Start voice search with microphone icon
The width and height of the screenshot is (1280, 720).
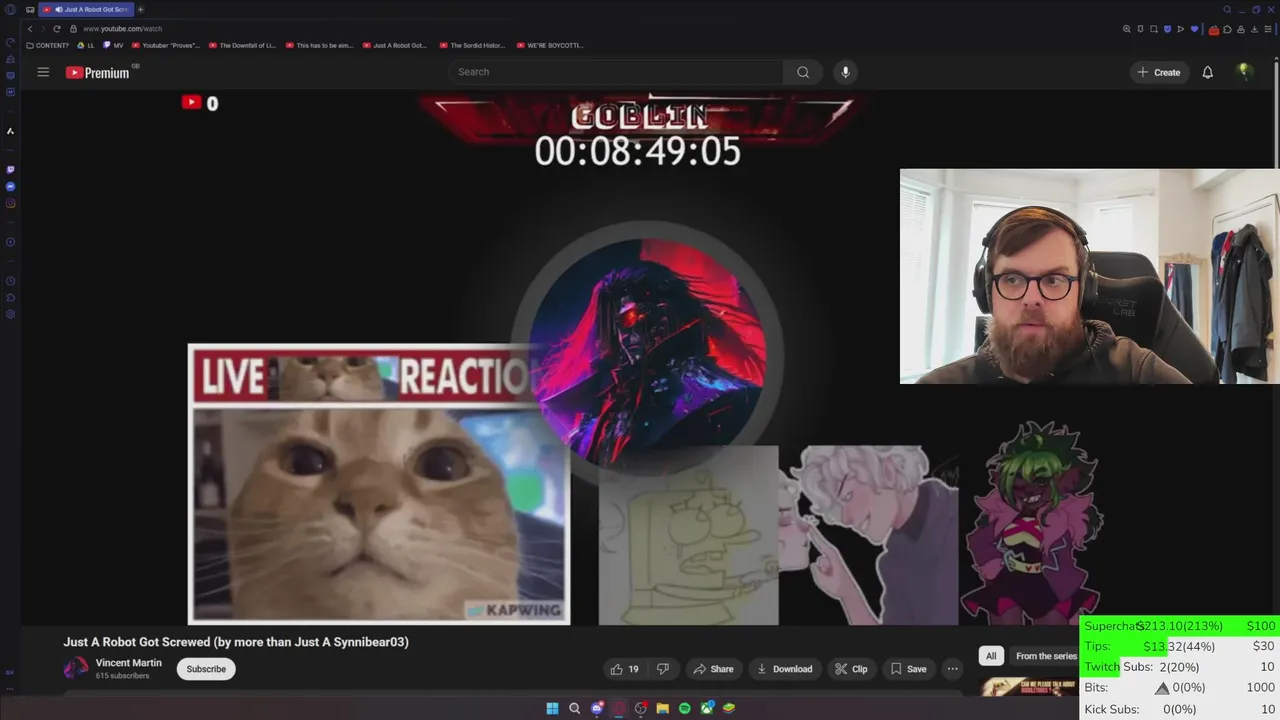(x=845, y=72)
